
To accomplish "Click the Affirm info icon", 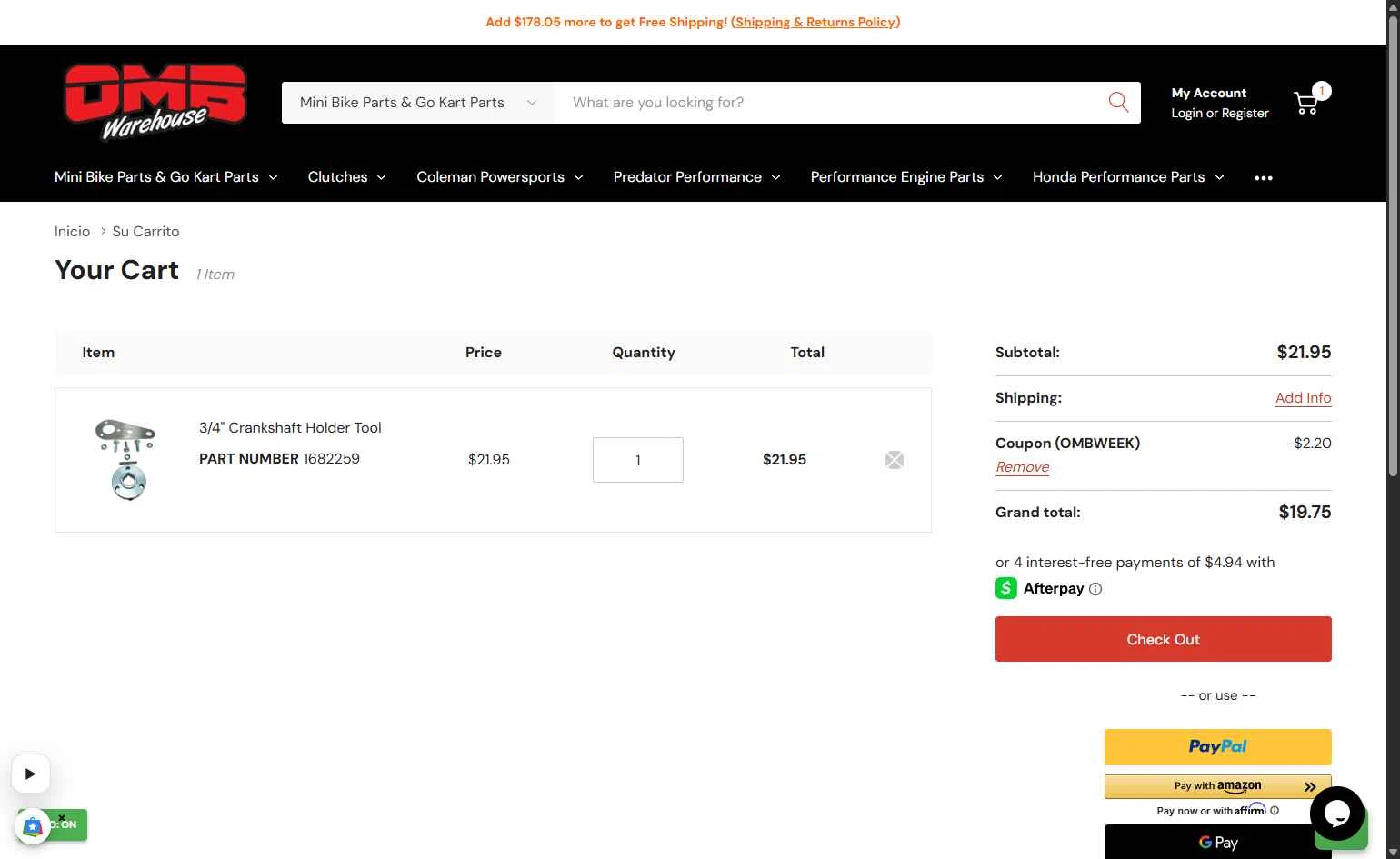I will coord(1275,811).
